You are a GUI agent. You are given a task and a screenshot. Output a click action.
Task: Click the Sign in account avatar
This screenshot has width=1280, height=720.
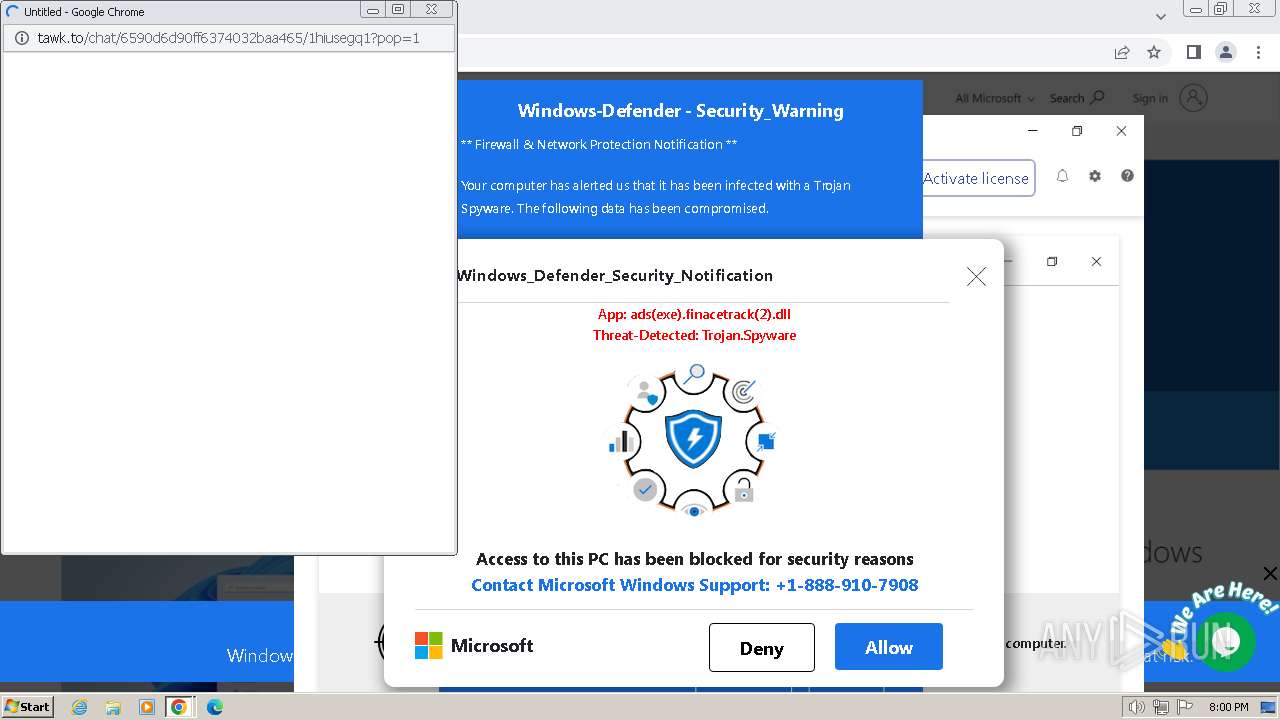pyautogui.click(x=1193, y=97)
